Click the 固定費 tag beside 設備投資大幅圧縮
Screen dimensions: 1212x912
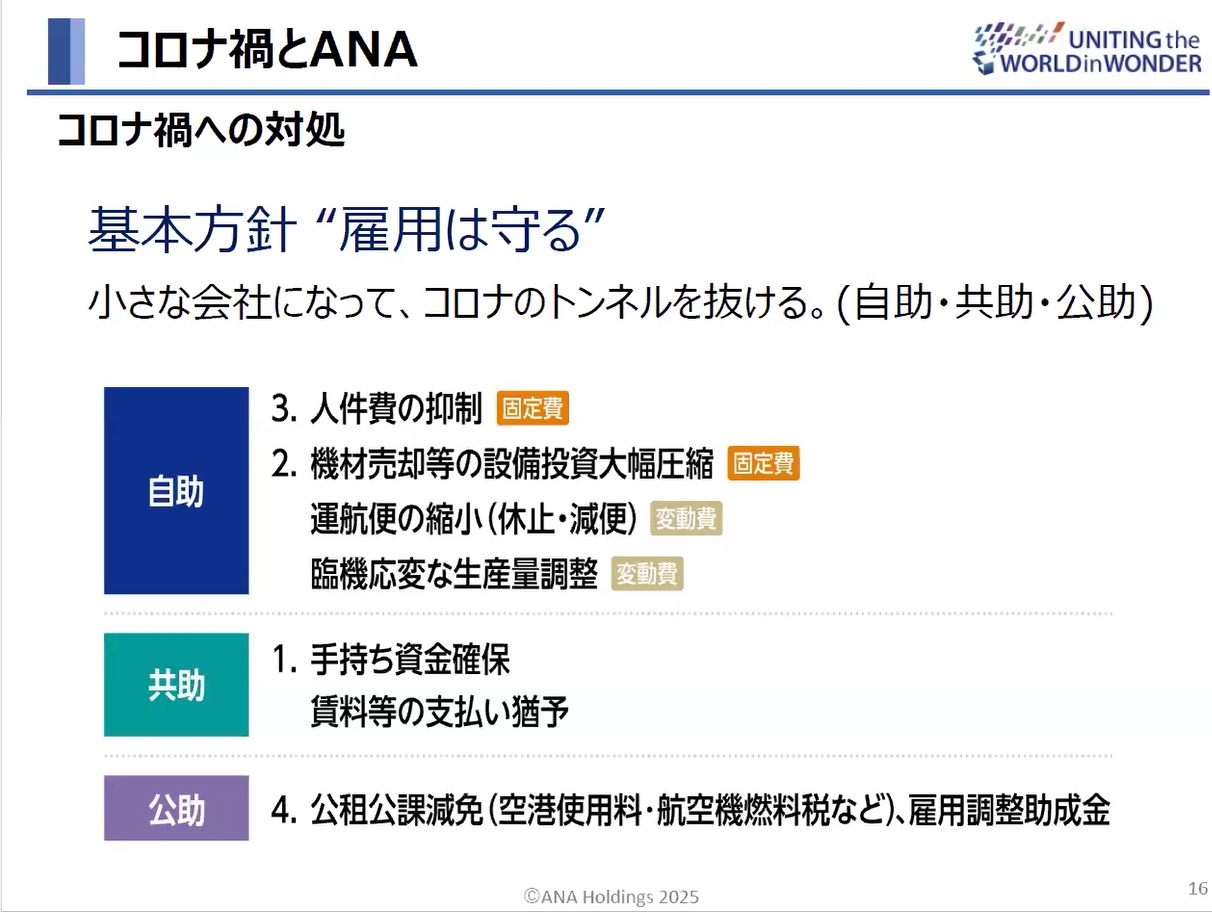click(764, 464)
